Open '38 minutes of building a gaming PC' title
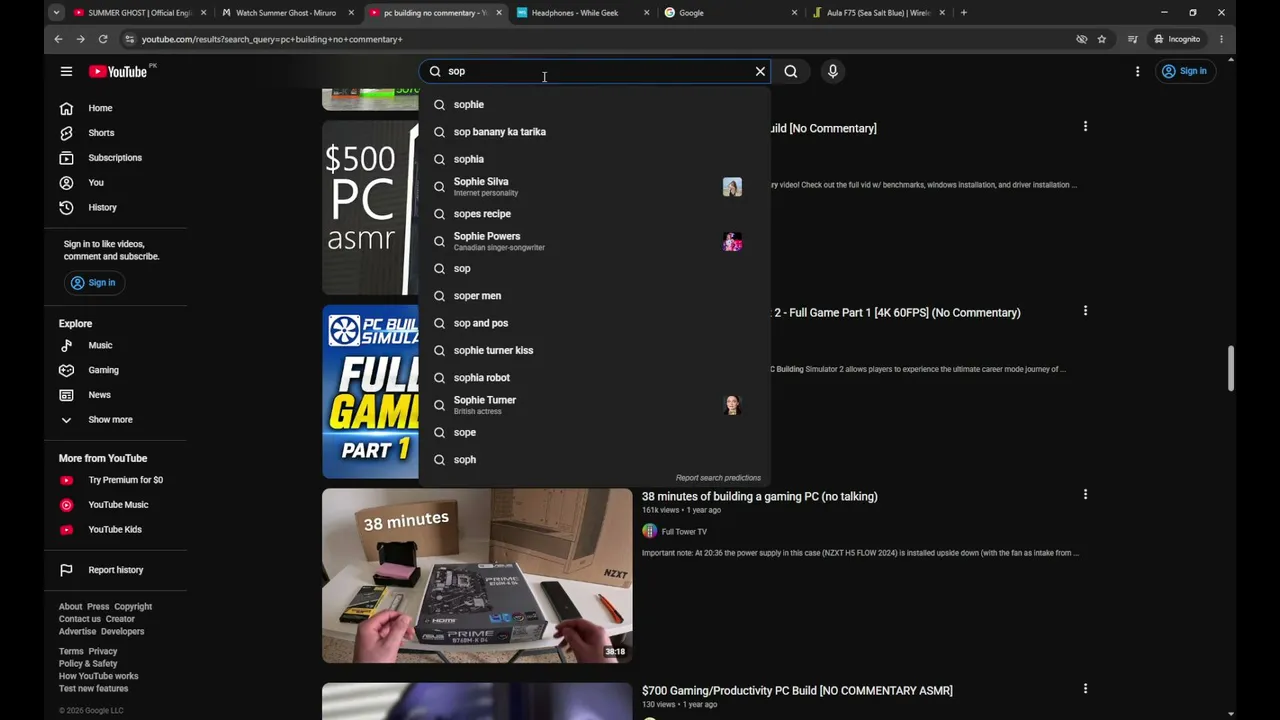 tap(760, 497)
